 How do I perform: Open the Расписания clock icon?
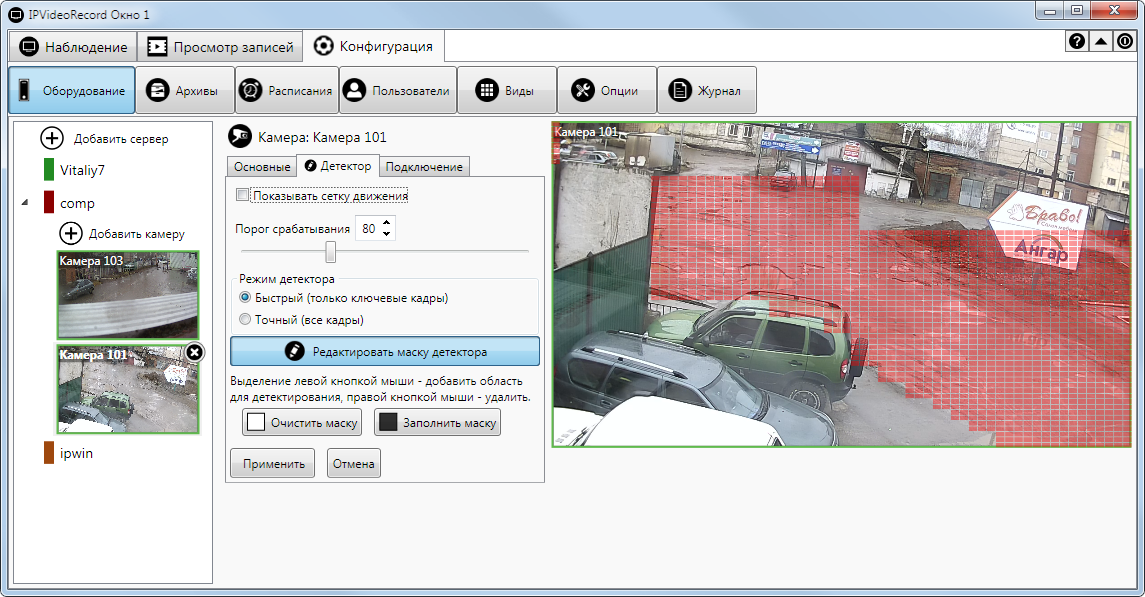250,91
